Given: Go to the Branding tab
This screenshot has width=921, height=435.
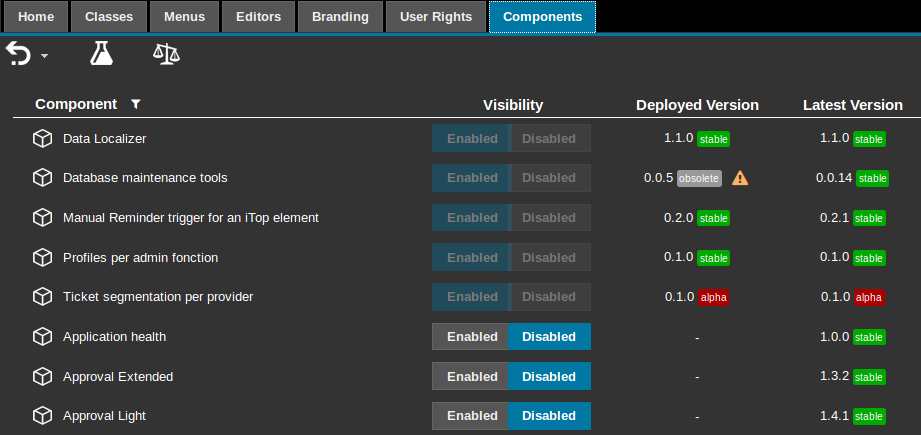Looking at the screenshot, I should coord(340,17).
